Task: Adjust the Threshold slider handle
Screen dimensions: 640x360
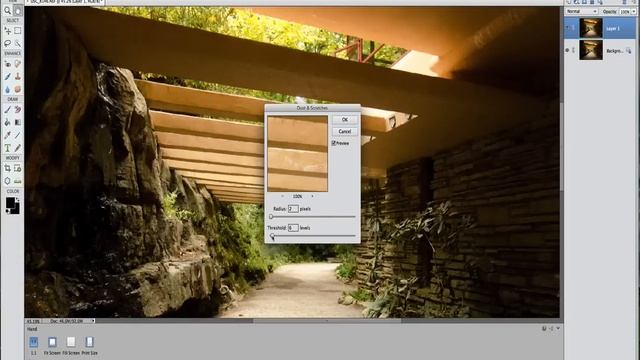Action: click(x=272, y=236)
